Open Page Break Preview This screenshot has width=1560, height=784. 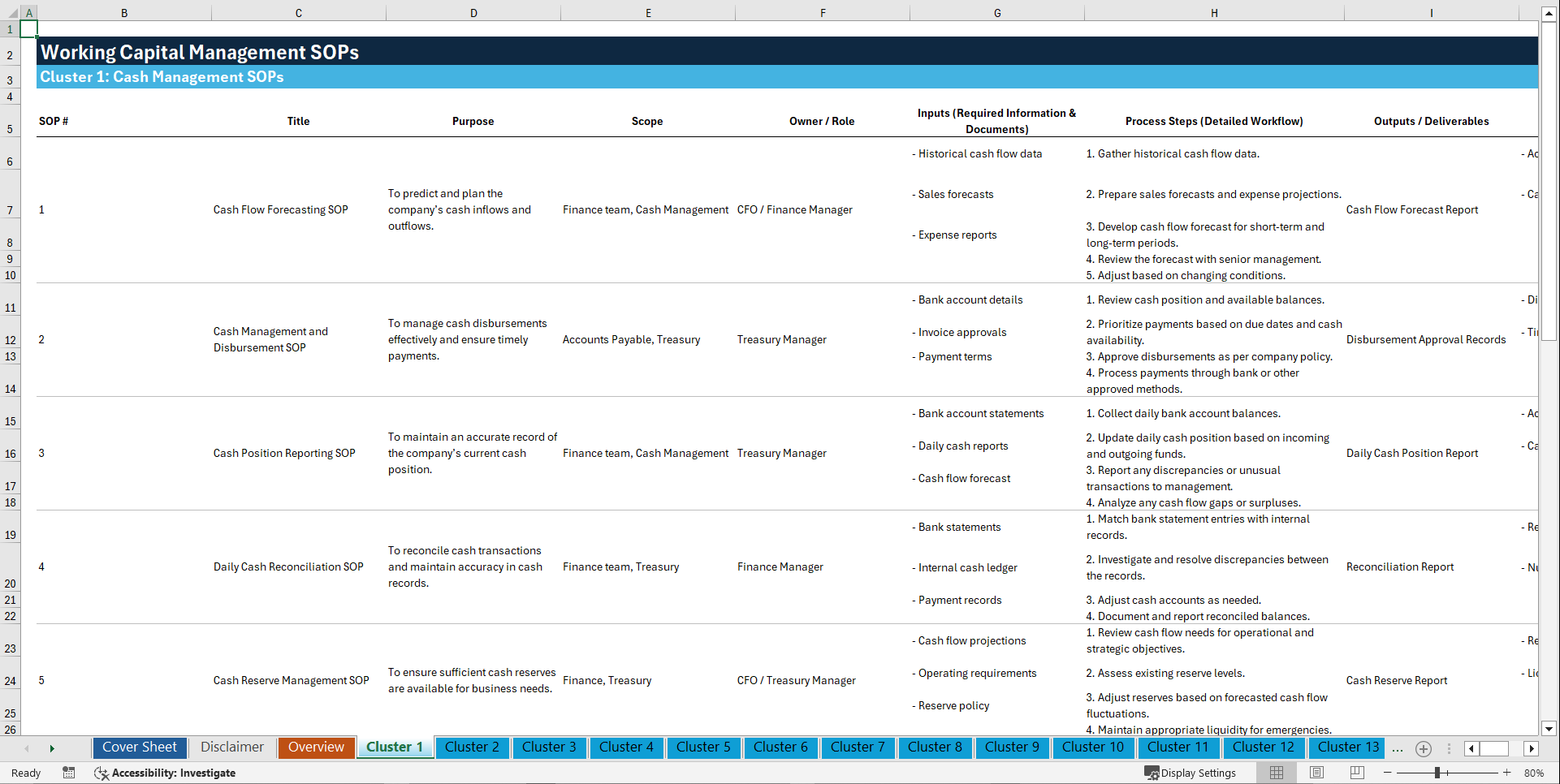click(x=1355, y=773)
